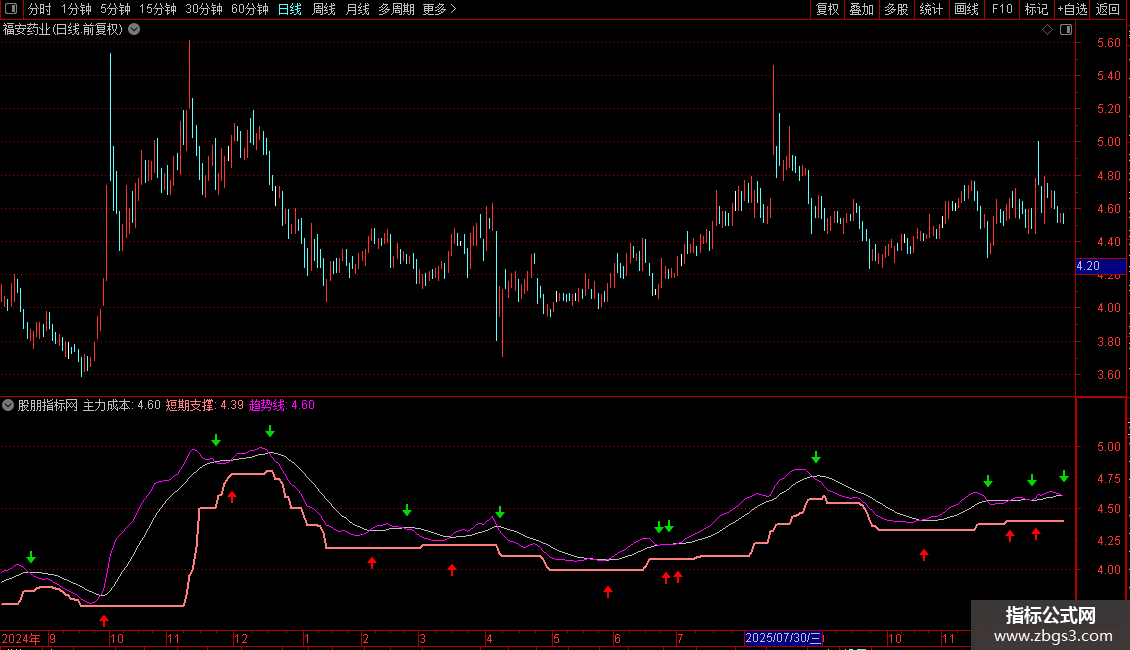Activate the 画线 drawing tools

[966, 9]
